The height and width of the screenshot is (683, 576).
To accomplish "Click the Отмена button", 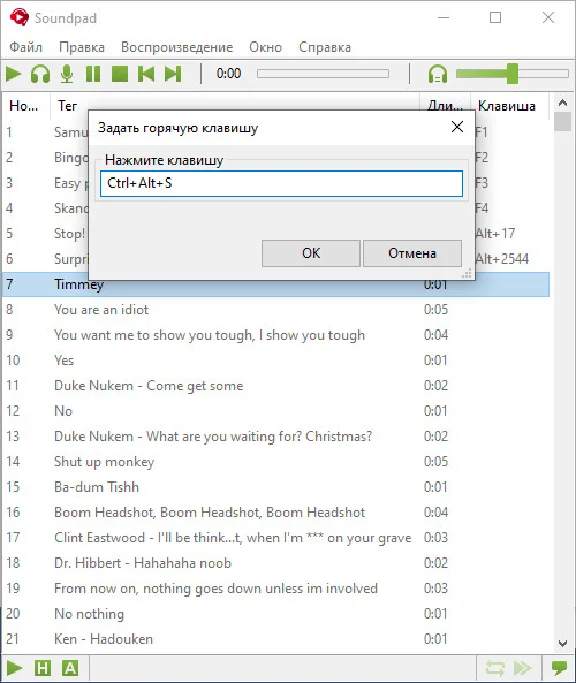I will click(x=412, y=253).
